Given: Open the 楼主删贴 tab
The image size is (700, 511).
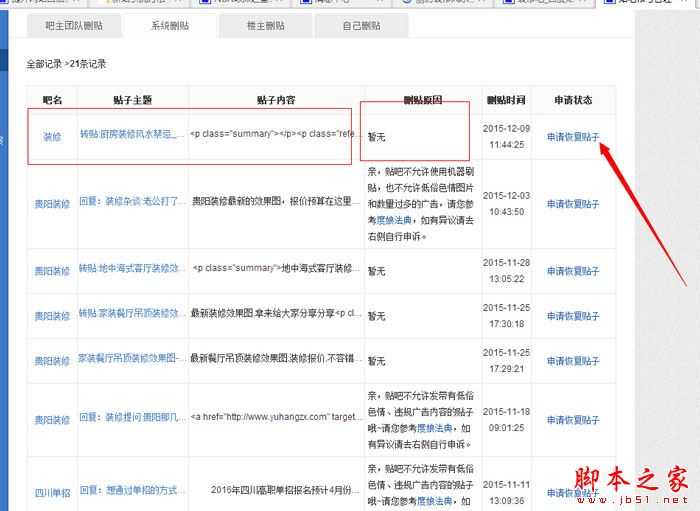Looking at the screenshot, I should tap(264, 25).
